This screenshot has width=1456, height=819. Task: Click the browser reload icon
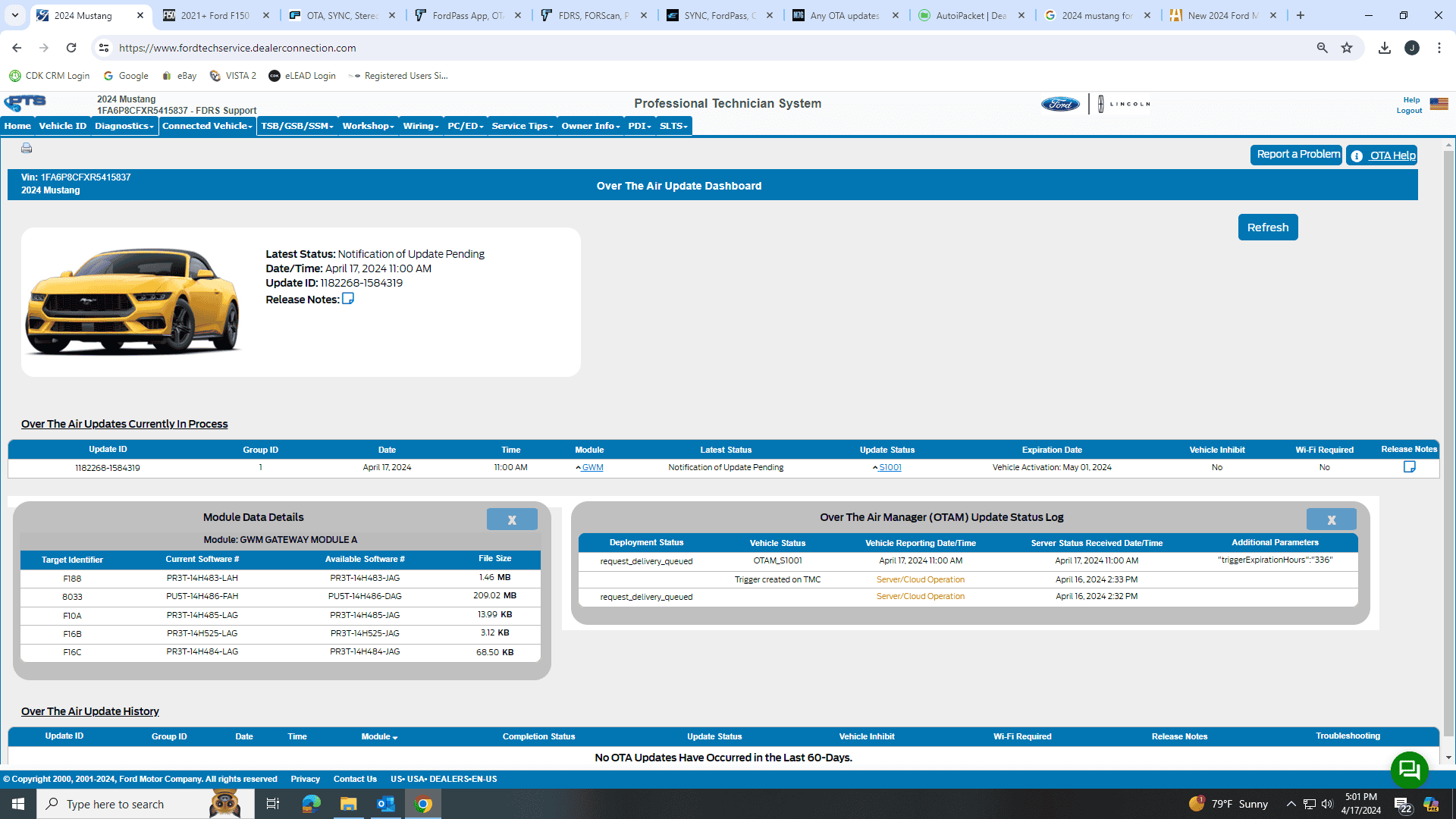[x=71, y=48]
